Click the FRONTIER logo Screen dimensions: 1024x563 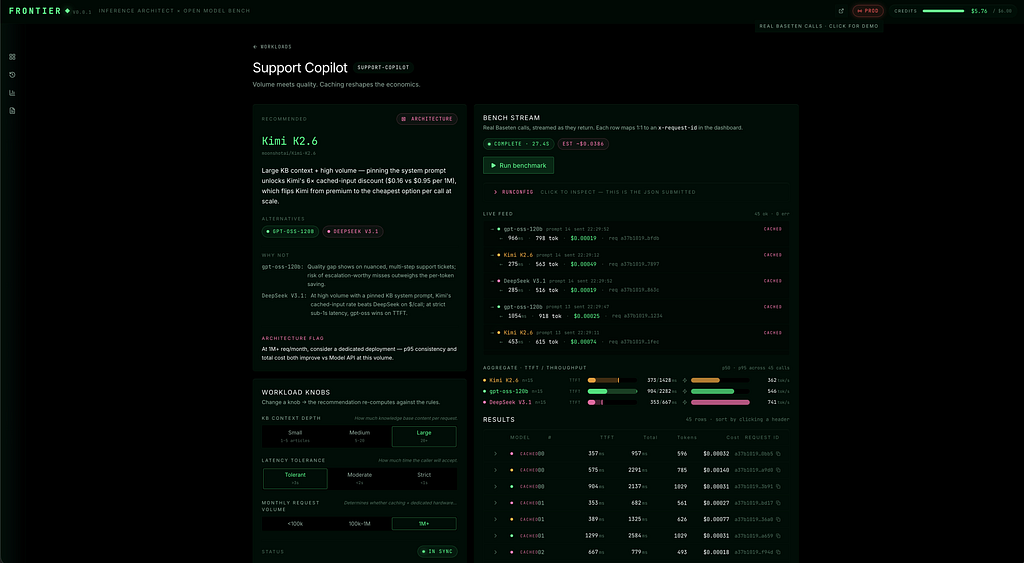pyautogui.click(x=39, y=11)
